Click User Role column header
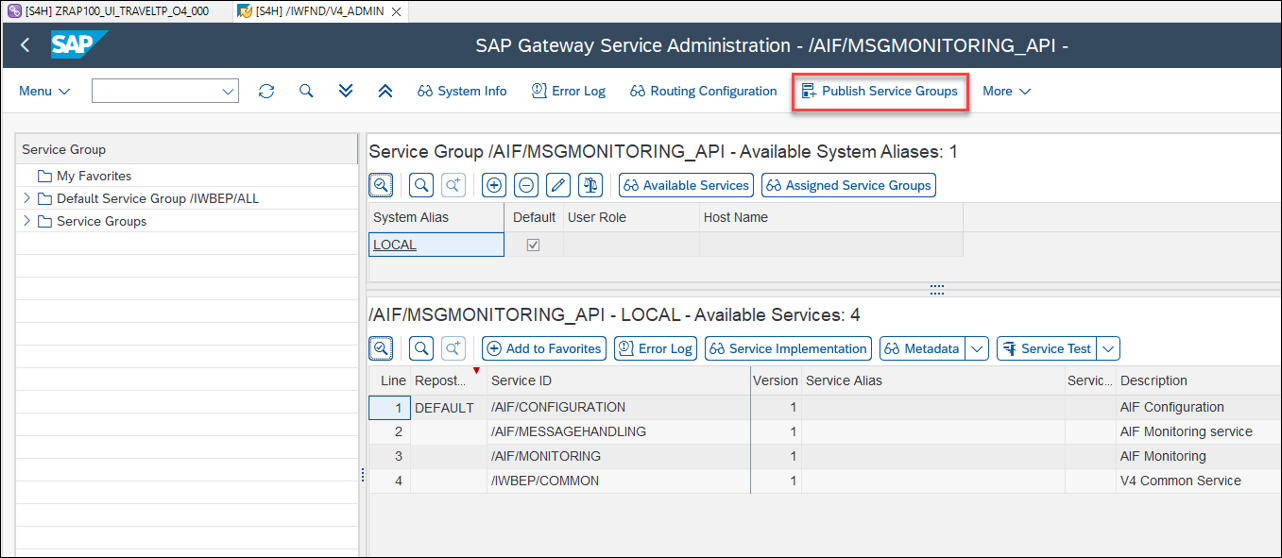This screenshot has height=558, width=1282. point(631,217)
